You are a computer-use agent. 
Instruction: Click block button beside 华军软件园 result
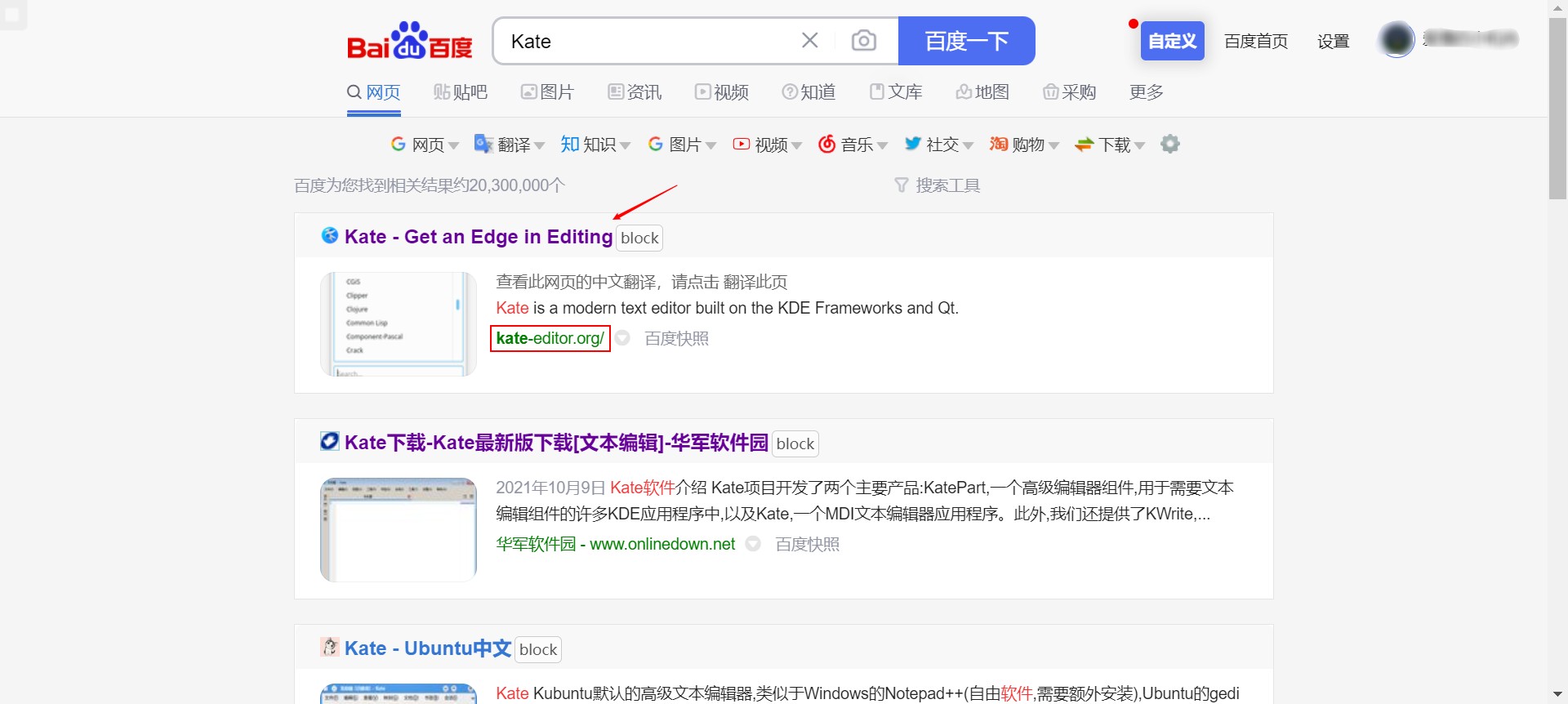point(795,444)
